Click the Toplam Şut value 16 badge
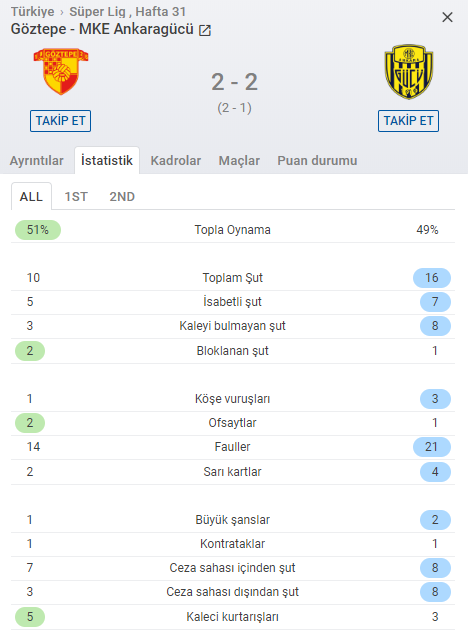Image resolution: width=468 pixels, height=640 pixels. tap(432, 278)
